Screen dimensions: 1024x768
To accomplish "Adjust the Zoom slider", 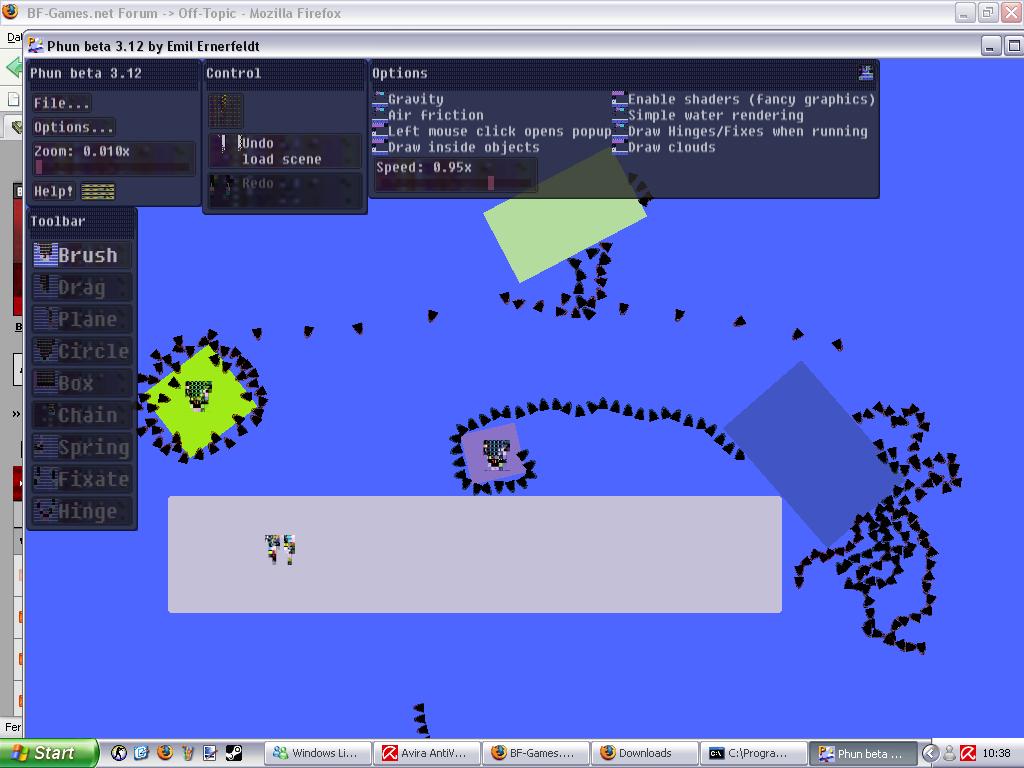I will pyautogui.click(x=114, y=167).
